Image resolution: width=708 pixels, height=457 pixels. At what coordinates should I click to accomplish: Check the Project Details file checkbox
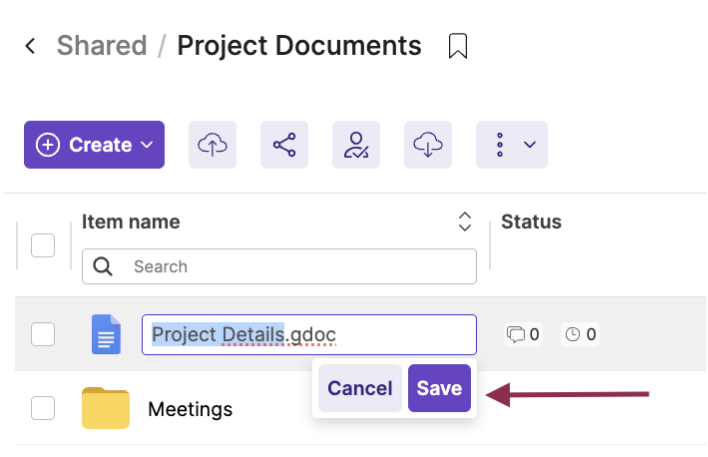(43, 334)
